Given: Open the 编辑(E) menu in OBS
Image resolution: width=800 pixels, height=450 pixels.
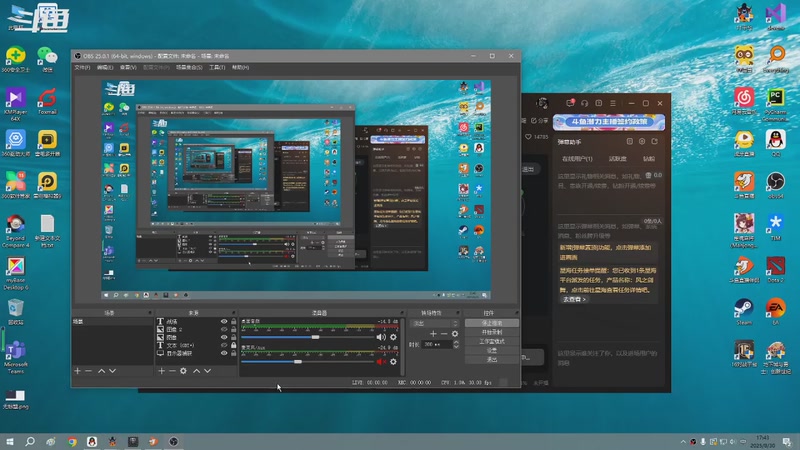Looking at the screenshot, I should (105, 67).
